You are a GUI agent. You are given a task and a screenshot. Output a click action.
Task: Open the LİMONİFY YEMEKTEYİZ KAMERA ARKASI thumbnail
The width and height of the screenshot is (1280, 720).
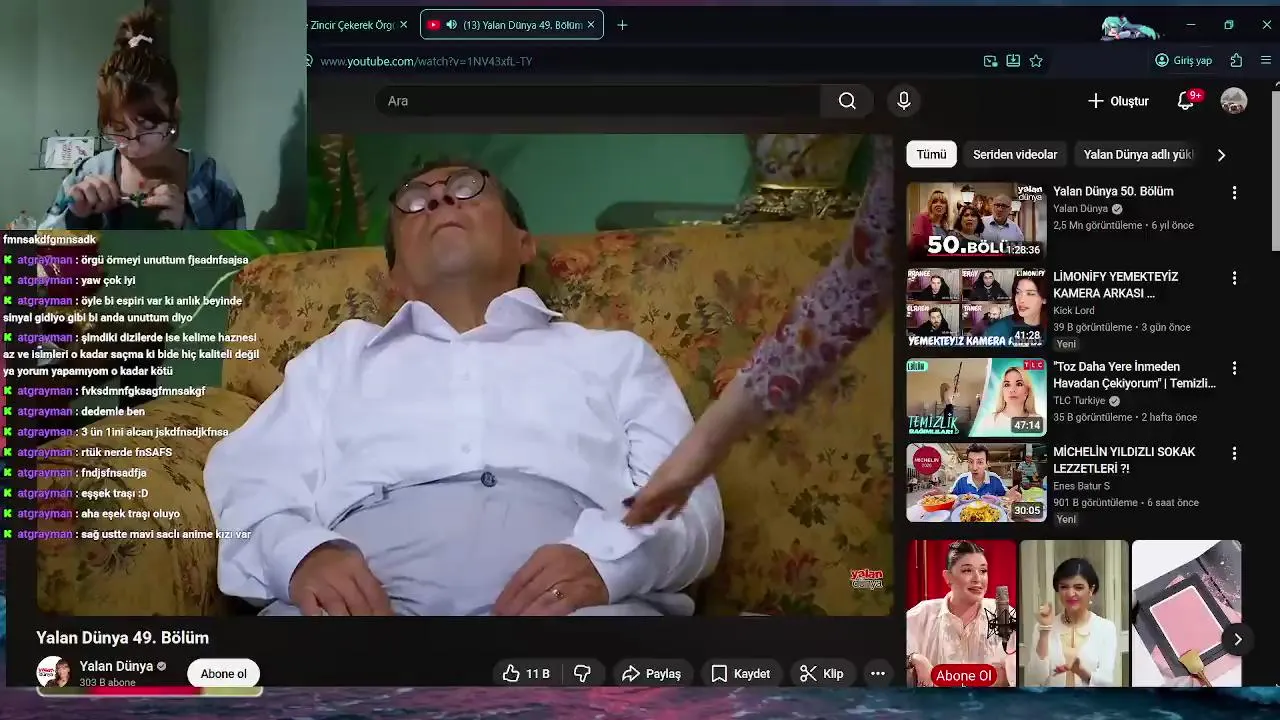pyautogui.click(x=976, y=307)
